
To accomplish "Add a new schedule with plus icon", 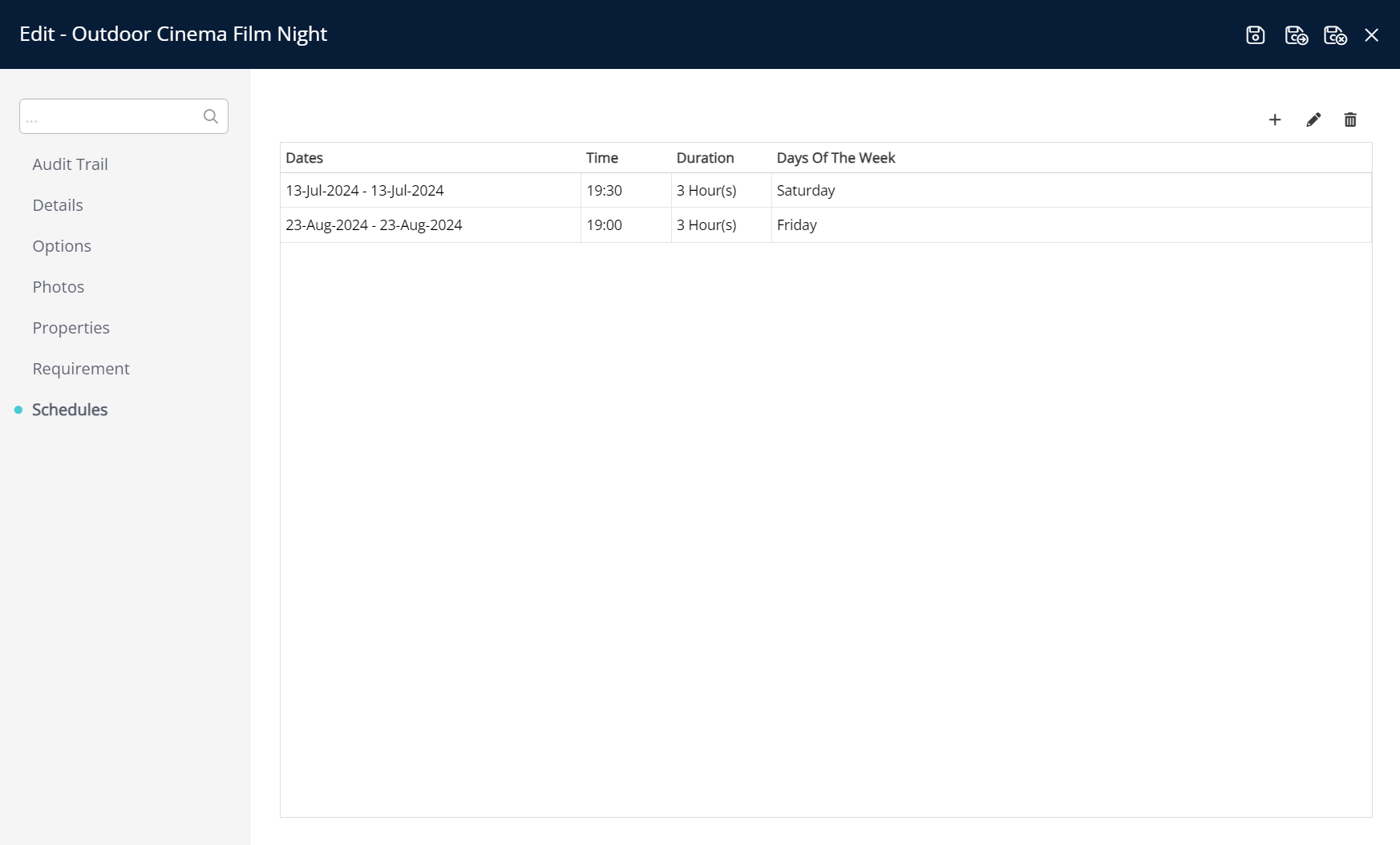I will point(1275,119).
